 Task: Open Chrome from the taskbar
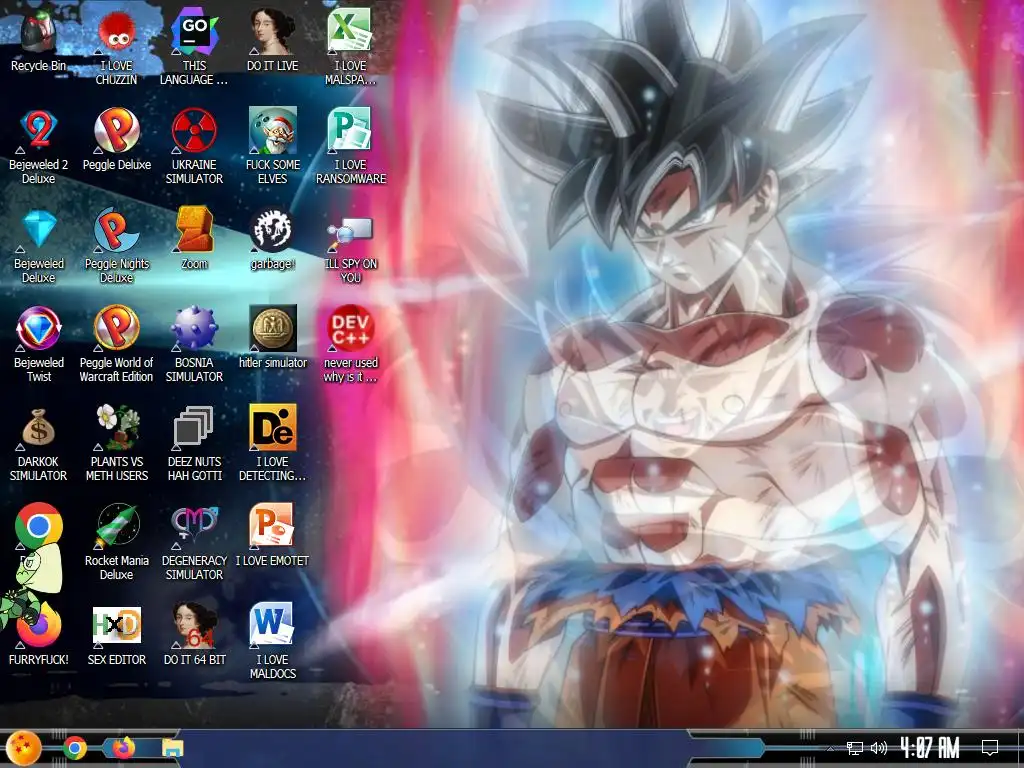point(74,748)
